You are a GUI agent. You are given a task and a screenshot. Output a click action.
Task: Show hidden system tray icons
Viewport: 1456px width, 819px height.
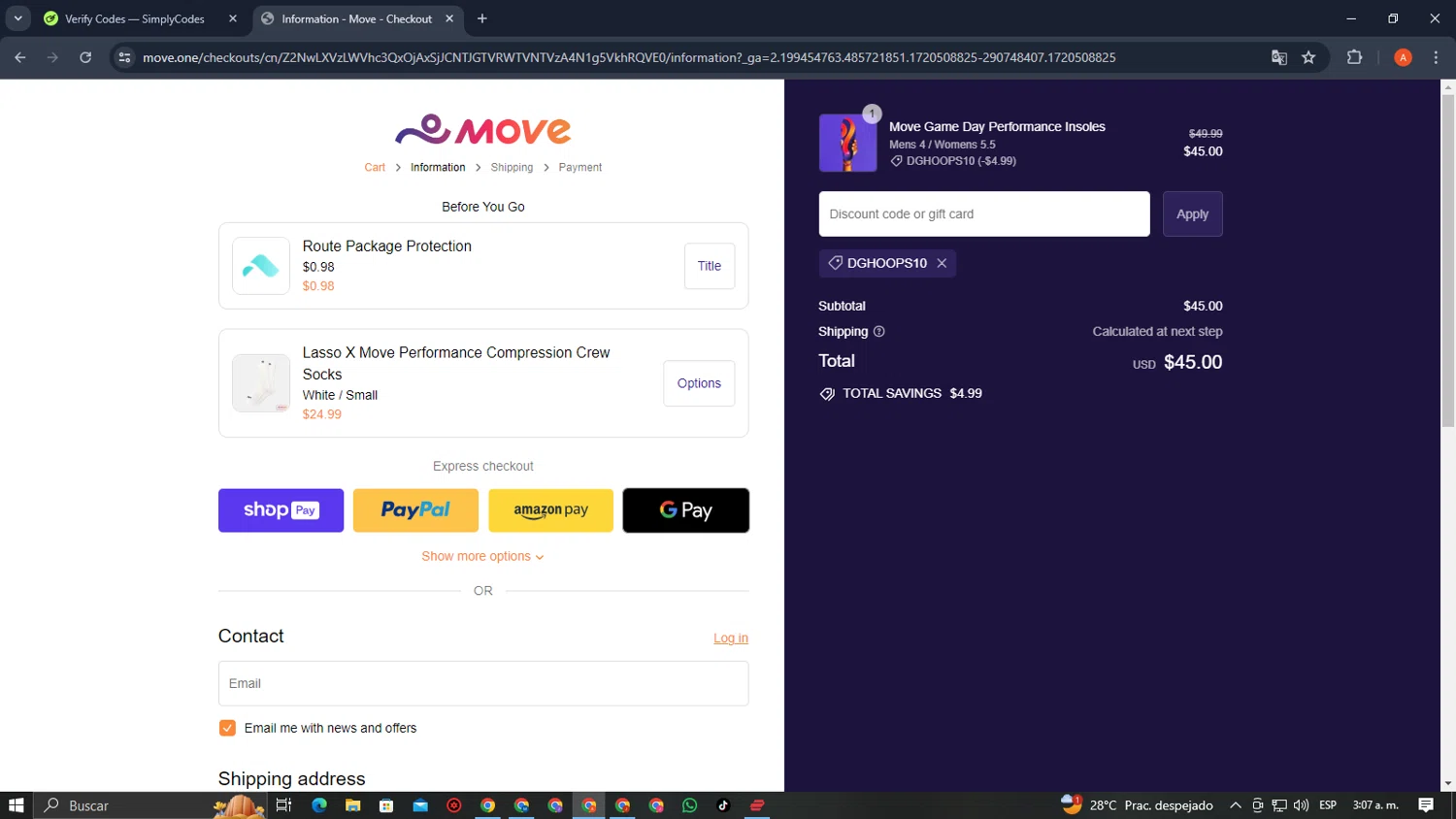pyautogui.click(x=1236, y=805)
